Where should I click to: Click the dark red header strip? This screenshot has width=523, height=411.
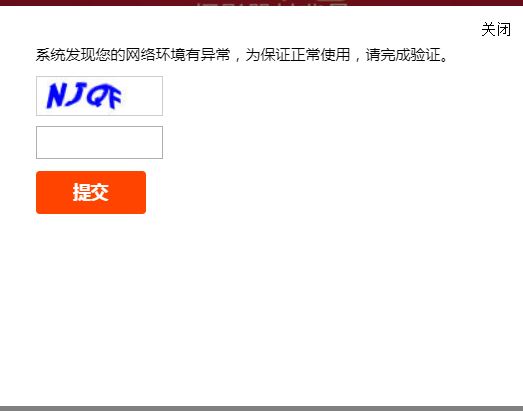tap(262, 3)
